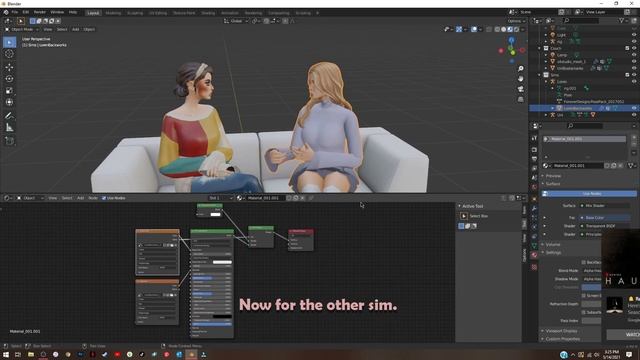Open the Modifier wrench properties tab

pyautogui.click(x=534, y=208)
